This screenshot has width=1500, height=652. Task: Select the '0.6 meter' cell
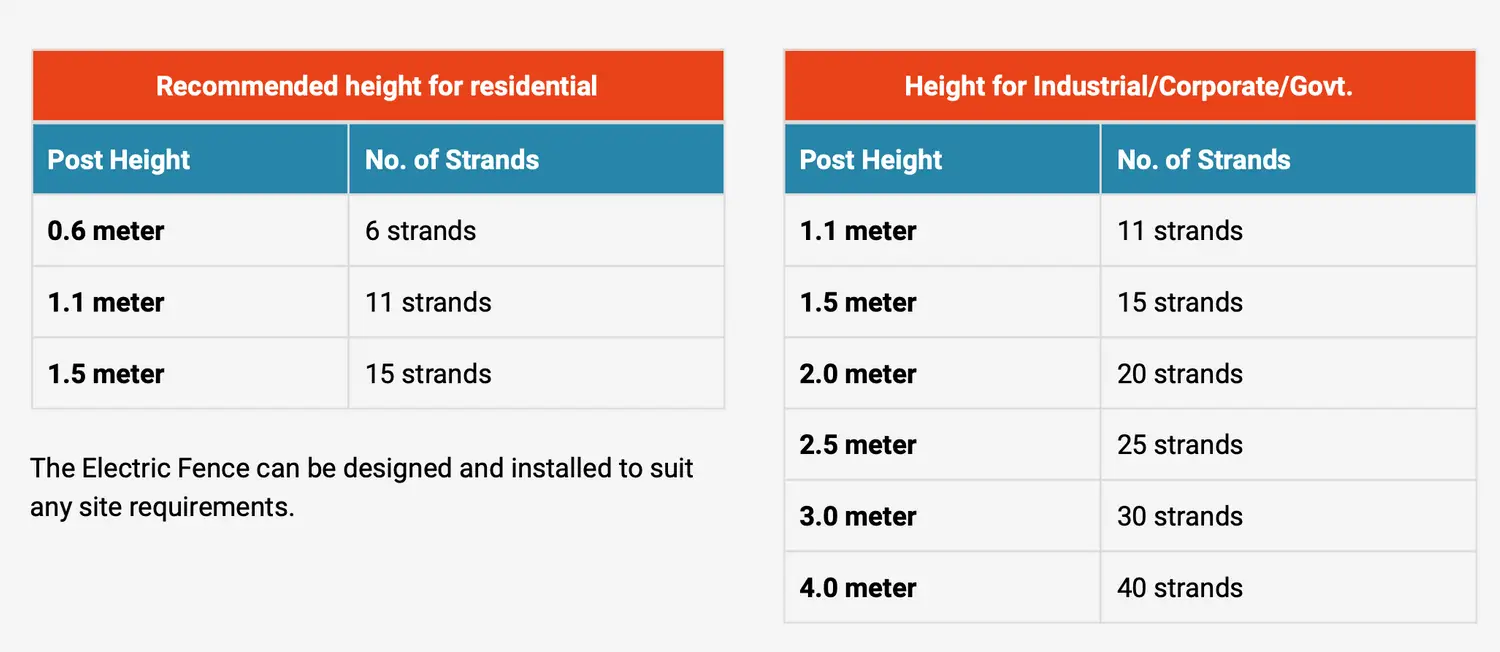[x=106, y=231]
